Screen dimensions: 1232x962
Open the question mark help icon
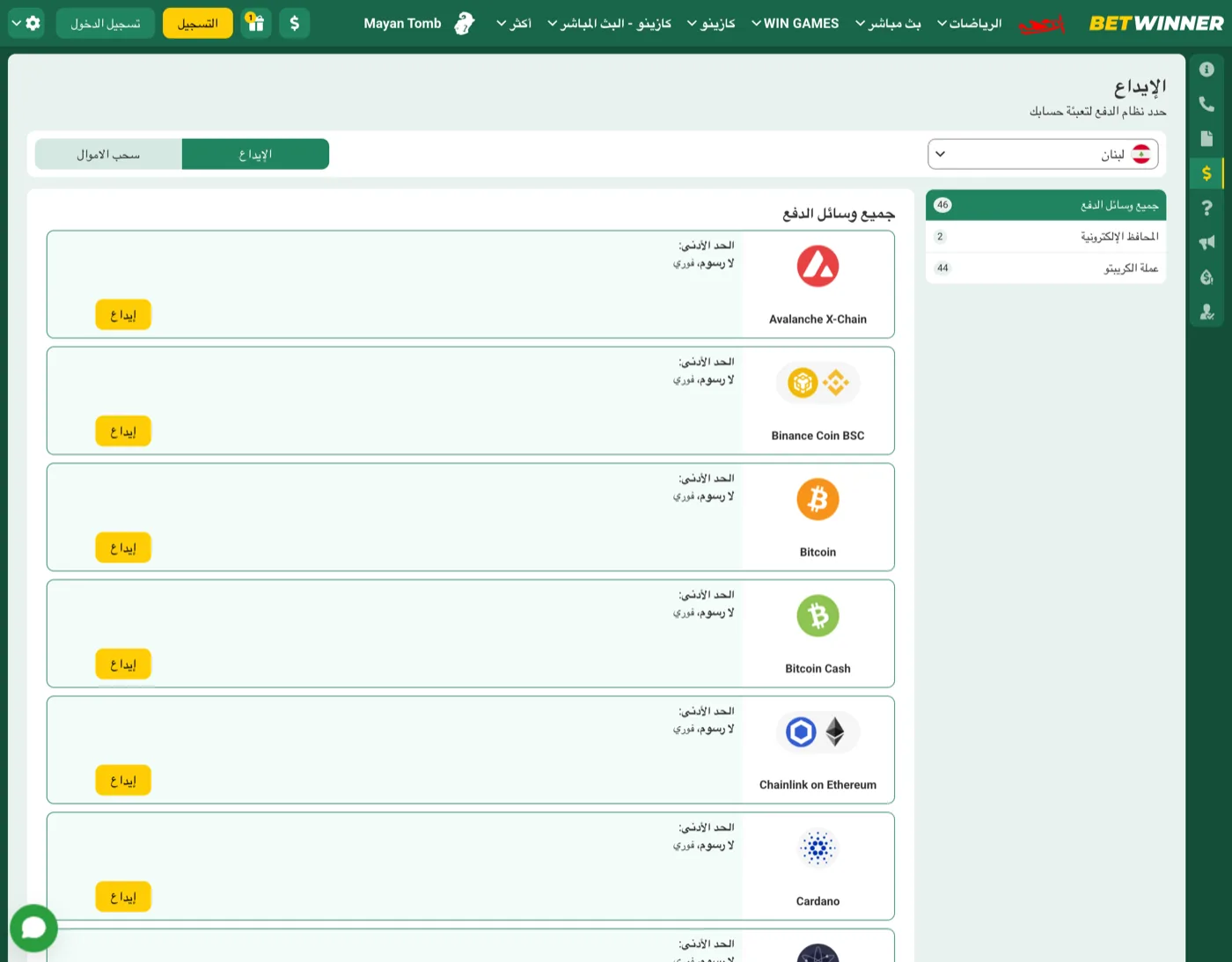tap(1206, 208)
